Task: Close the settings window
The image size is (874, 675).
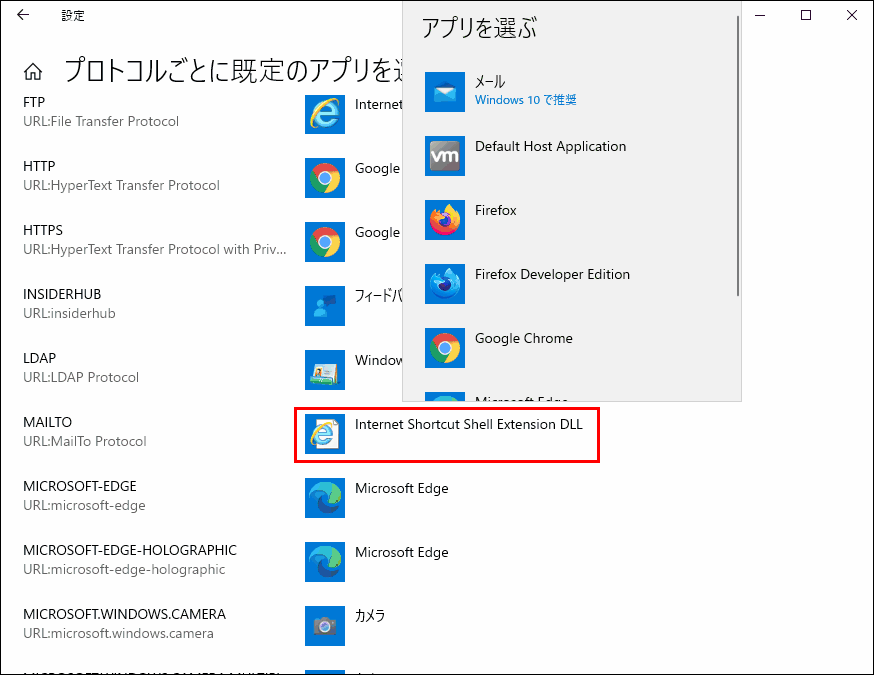Action: [851, 15]
